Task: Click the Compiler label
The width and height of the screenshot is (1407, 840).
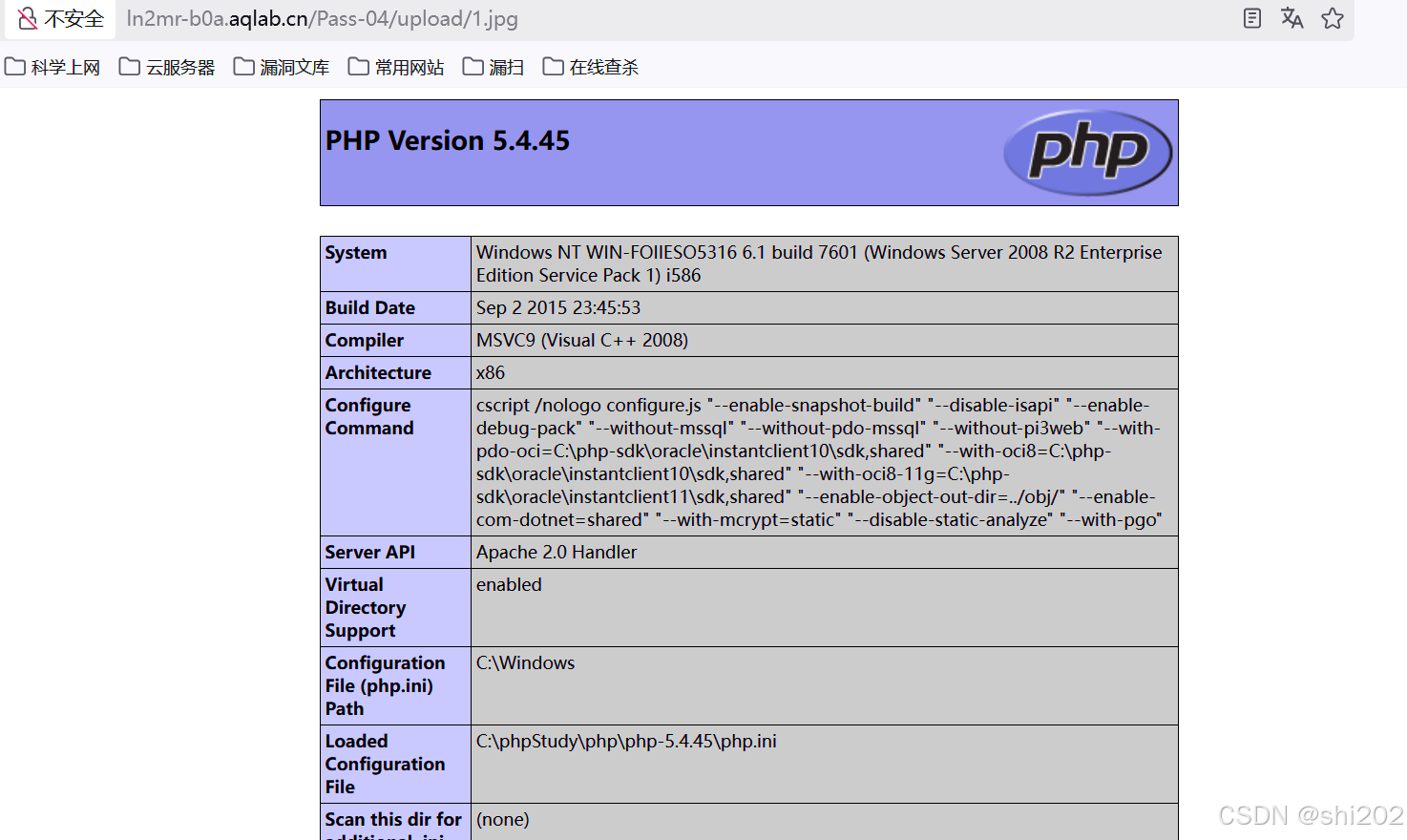Action: click(365, 340)
